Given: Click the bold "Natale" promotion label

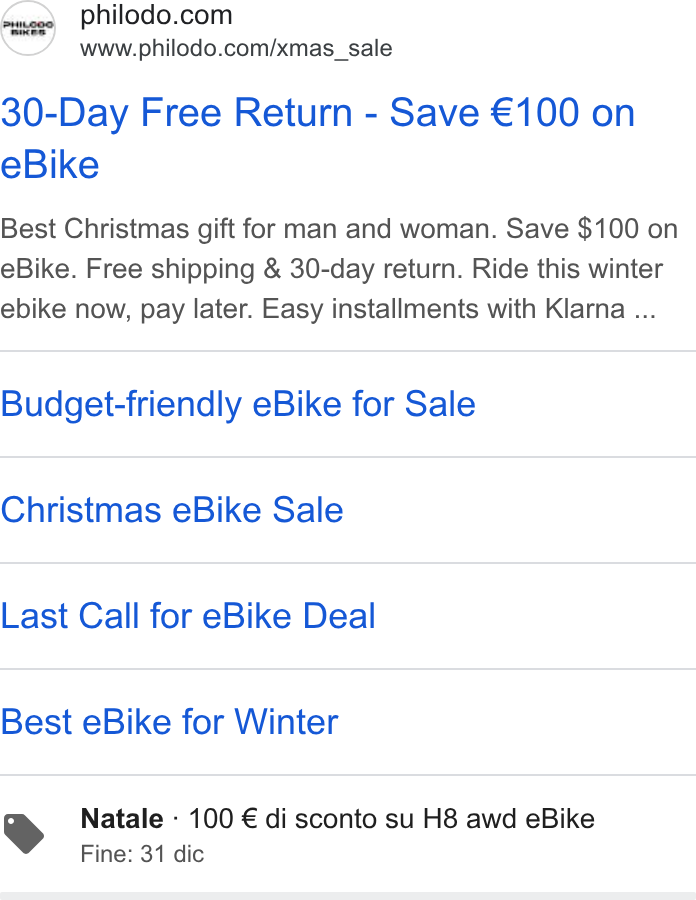Looking at the screenshot, I should click(x=122, y=818).
